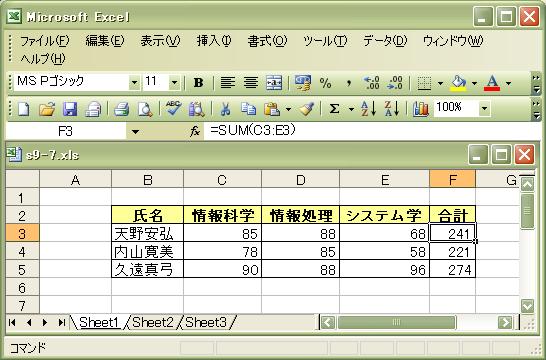
Task: Open ファイル(F) menu
Action: pos(45,41)
